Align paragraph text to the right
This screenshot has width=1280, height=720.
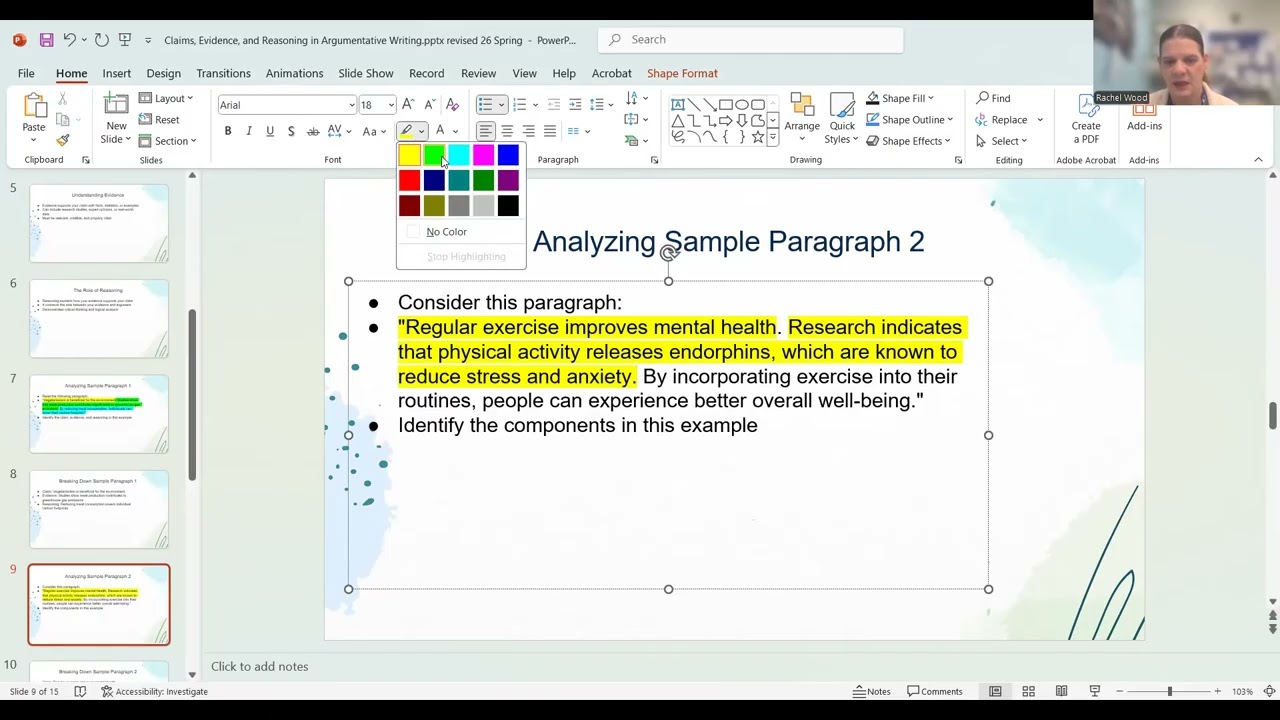(x=528, y=131)
